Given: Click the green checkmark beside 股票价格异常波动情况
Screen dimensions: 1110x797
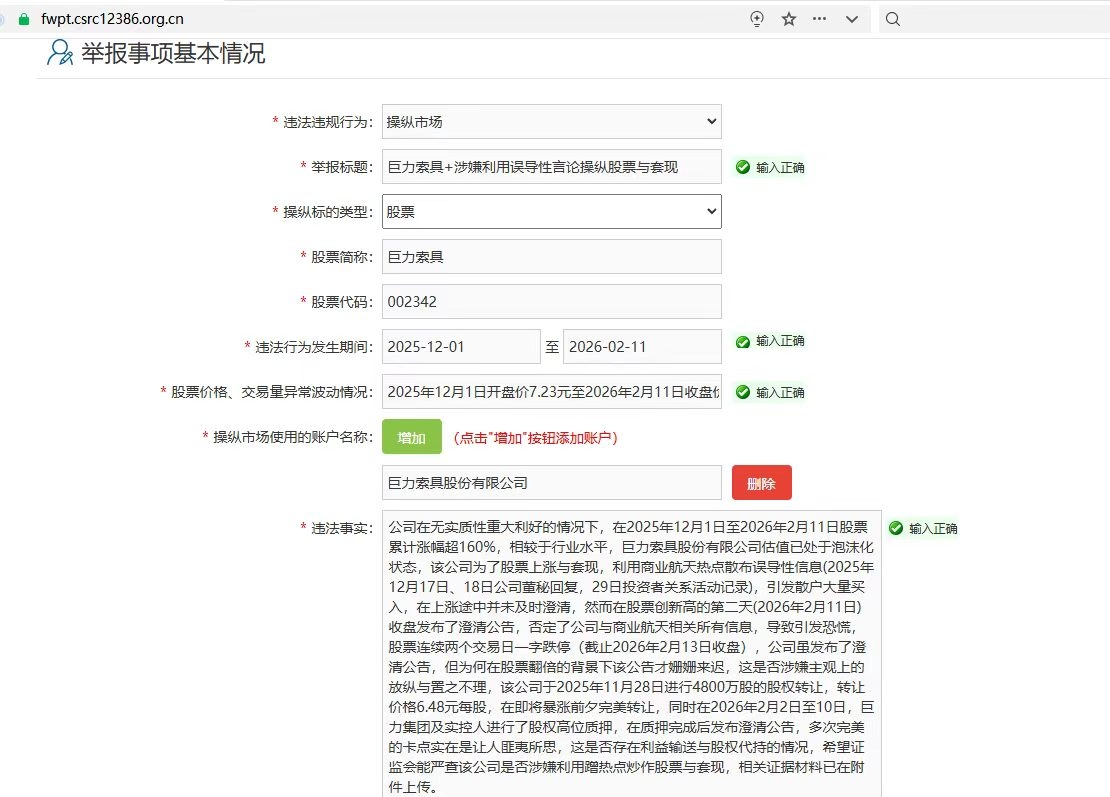Looking at the screenshot, I should point(743,392).
